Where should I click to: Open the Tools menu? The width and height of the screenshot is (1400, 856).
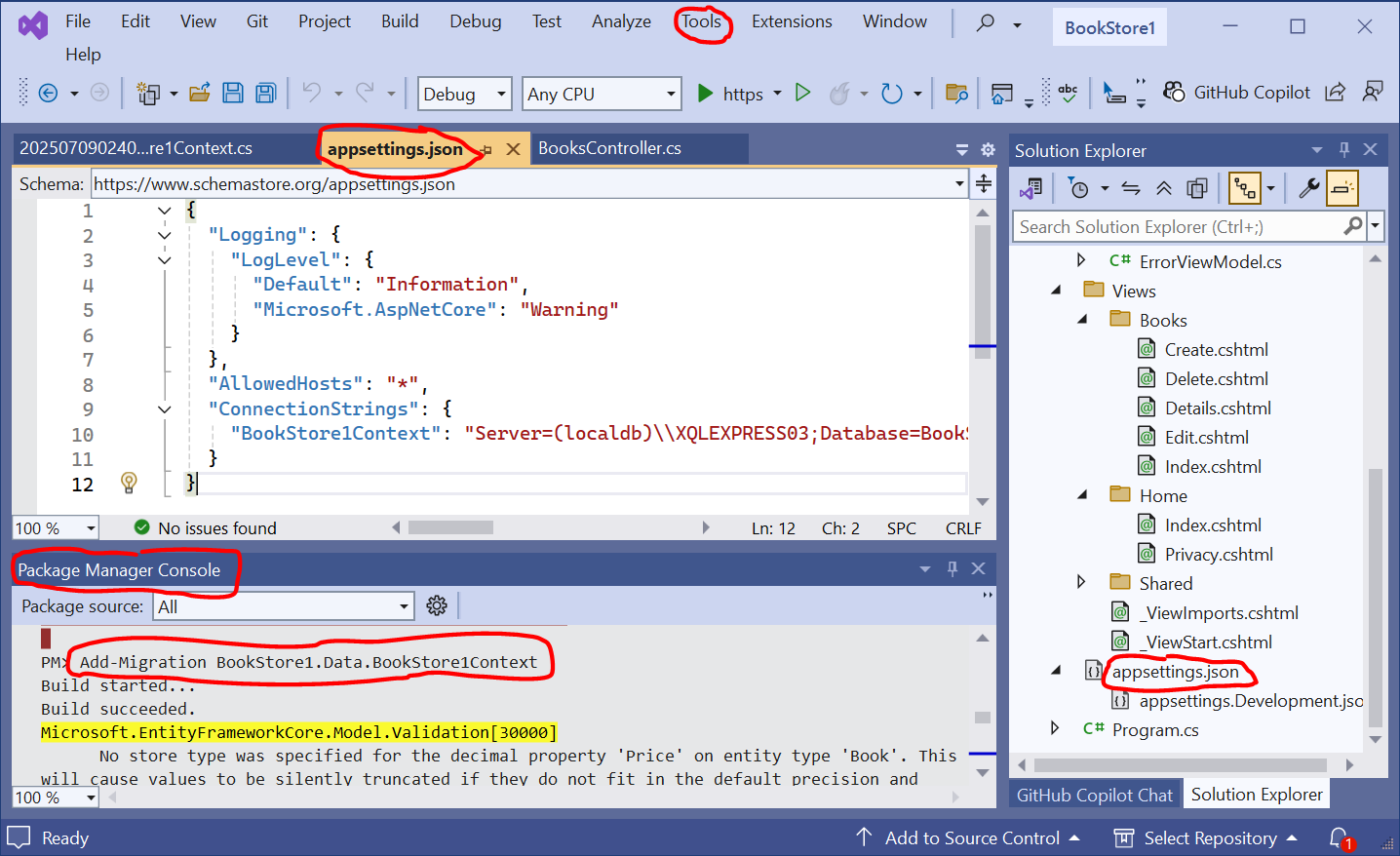tap(701, 21)
